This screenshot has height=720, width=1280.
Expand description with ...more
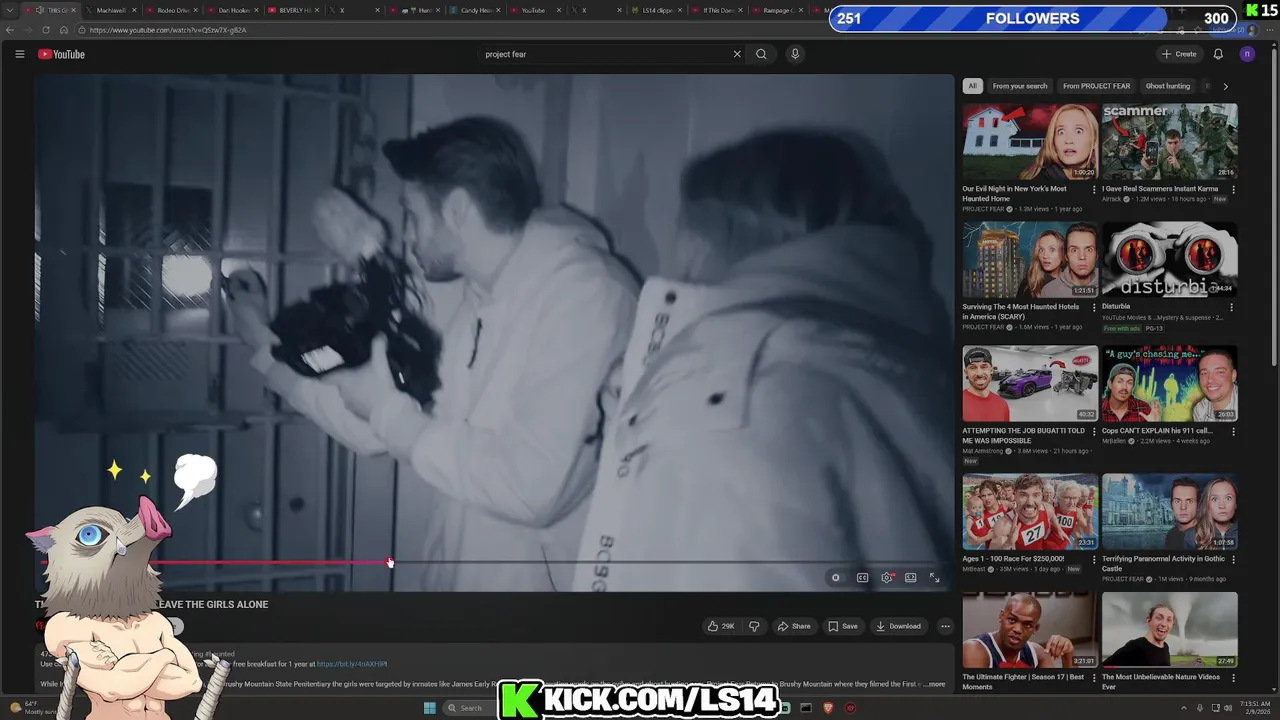[933, 684]
